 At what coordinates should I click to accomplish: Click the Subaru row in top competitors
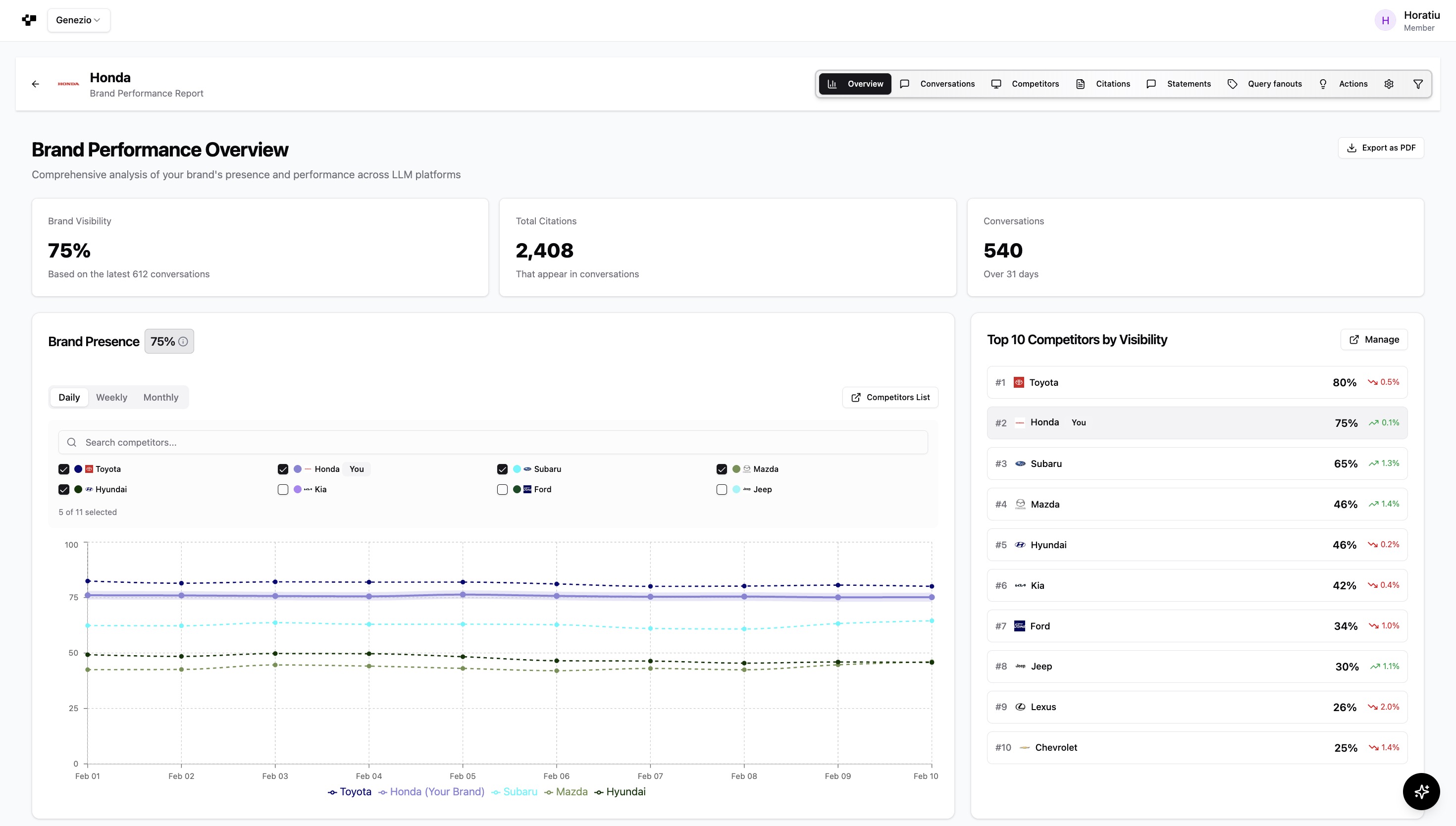1197,464
